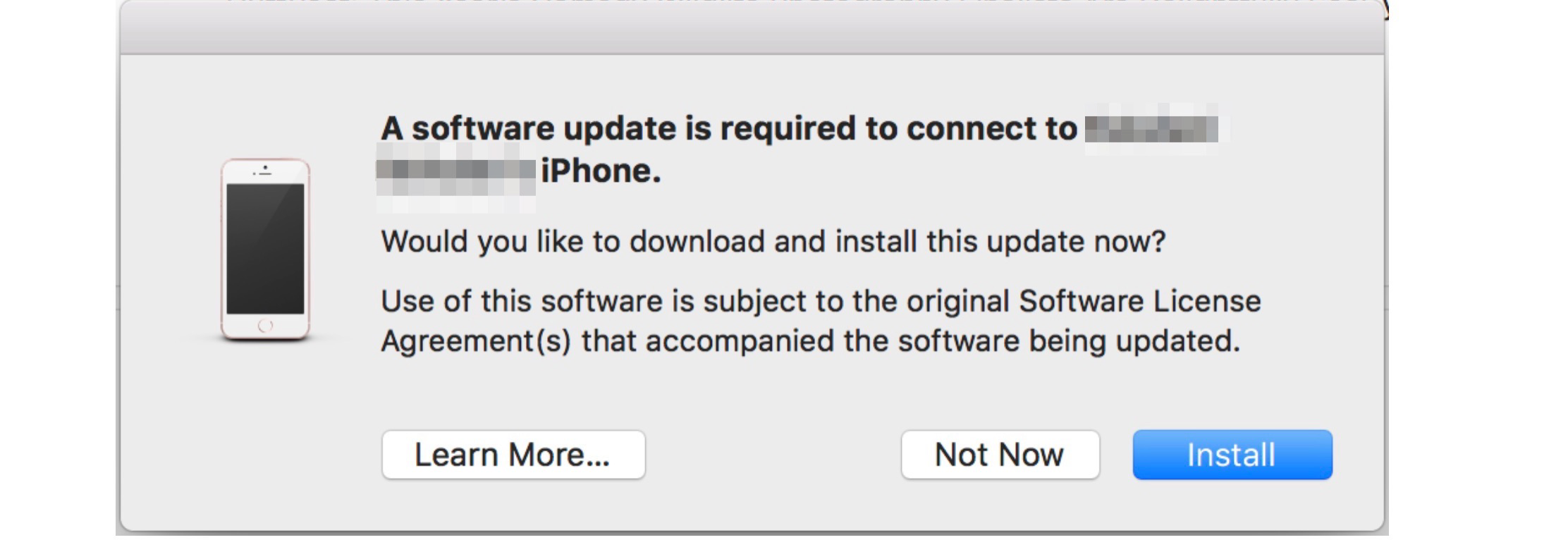Click the 'Would you like to download' question
1568x547 pixels.
pyautogui.click(x=773, y=242)
